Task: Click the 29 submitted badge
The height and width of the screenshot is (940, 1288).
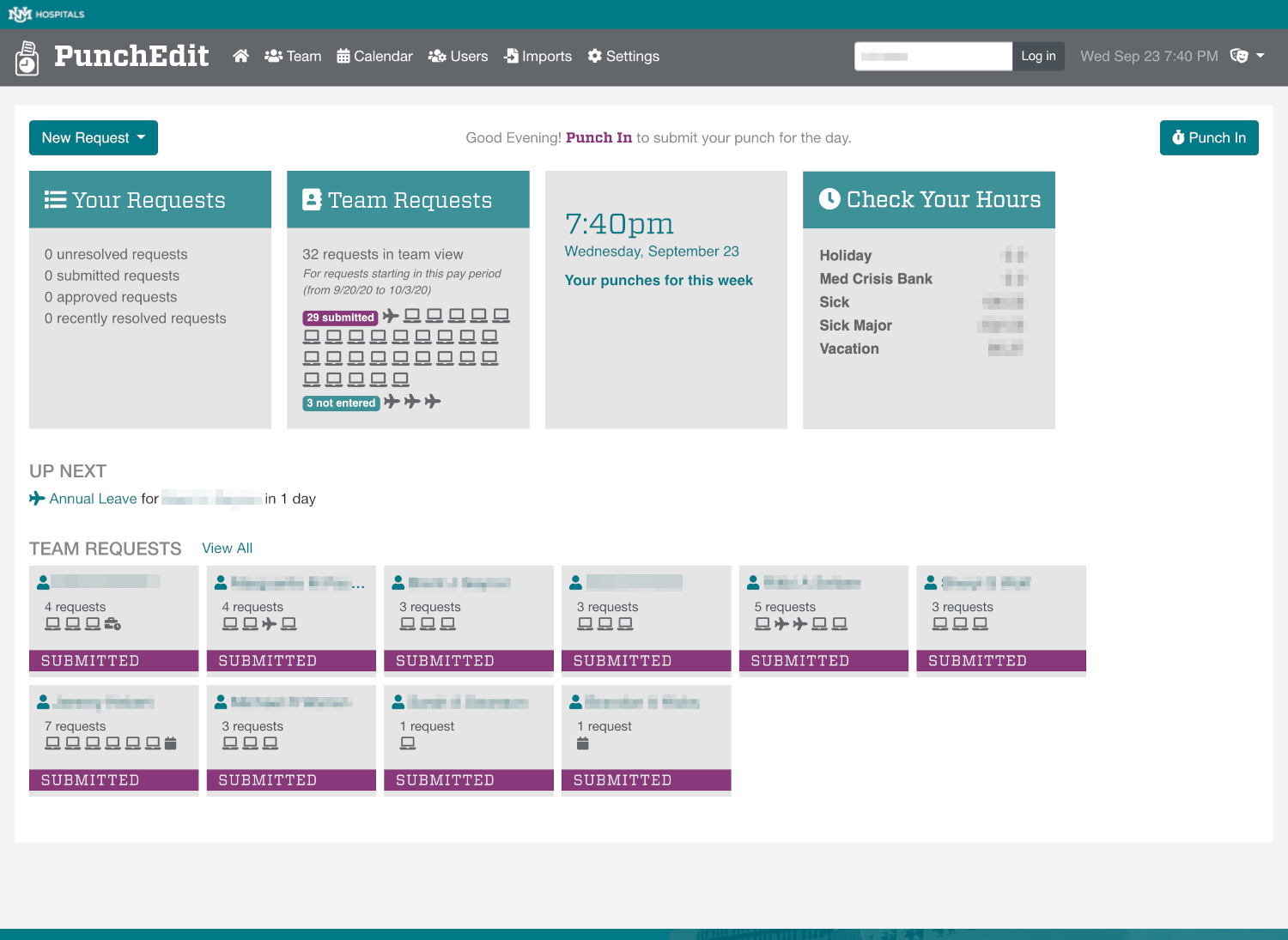Action: coord(340,318)
